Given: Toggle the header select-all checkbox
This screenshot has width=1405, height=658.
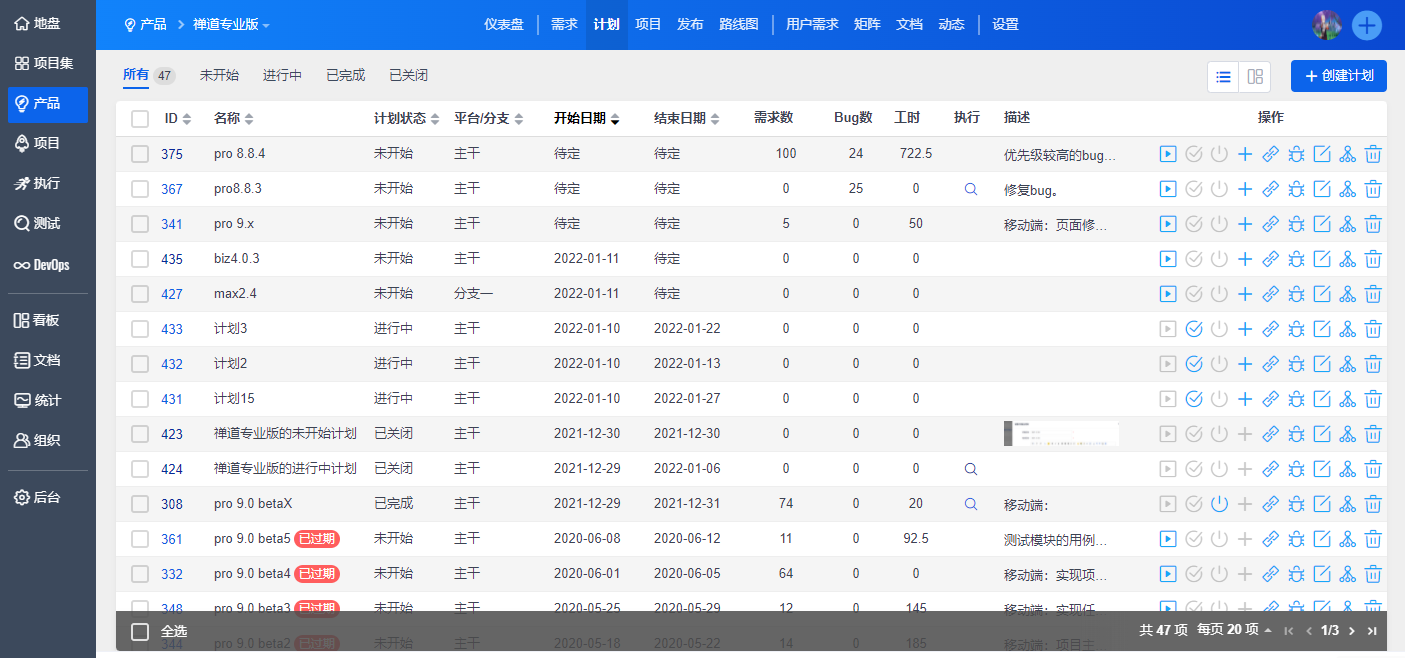Looking at the screenshot, I should click(140, 119).
